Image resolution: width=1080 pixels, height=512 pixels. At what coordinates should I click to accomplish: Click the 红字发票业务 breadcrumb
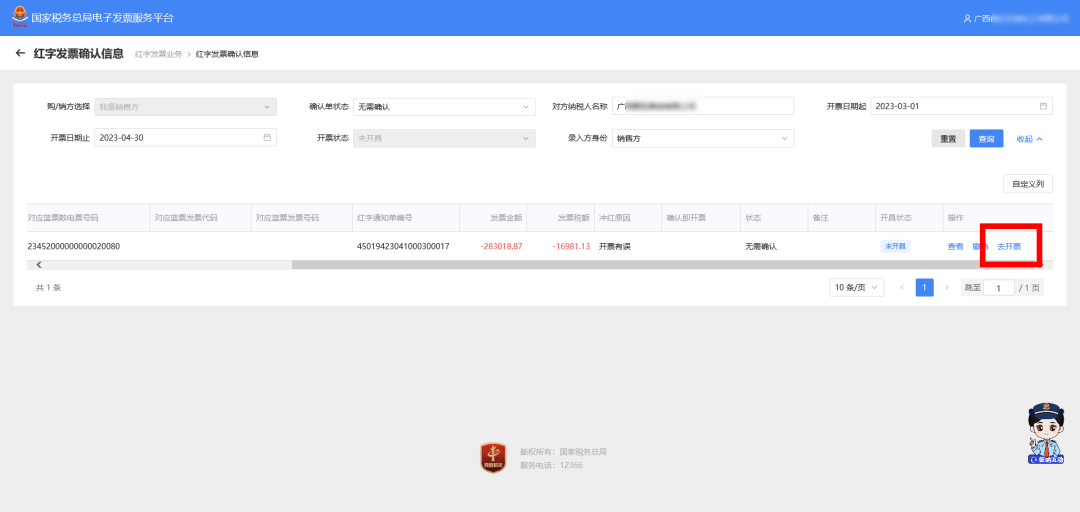pyautogui.click(x=158, y=54)
